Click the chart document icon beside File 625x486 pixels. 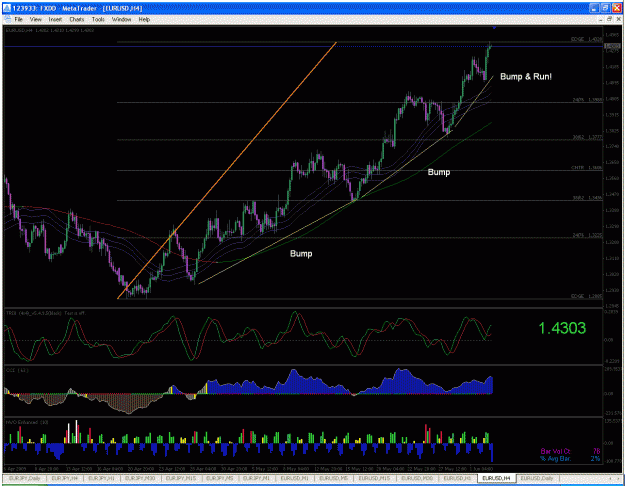(7, 19)
